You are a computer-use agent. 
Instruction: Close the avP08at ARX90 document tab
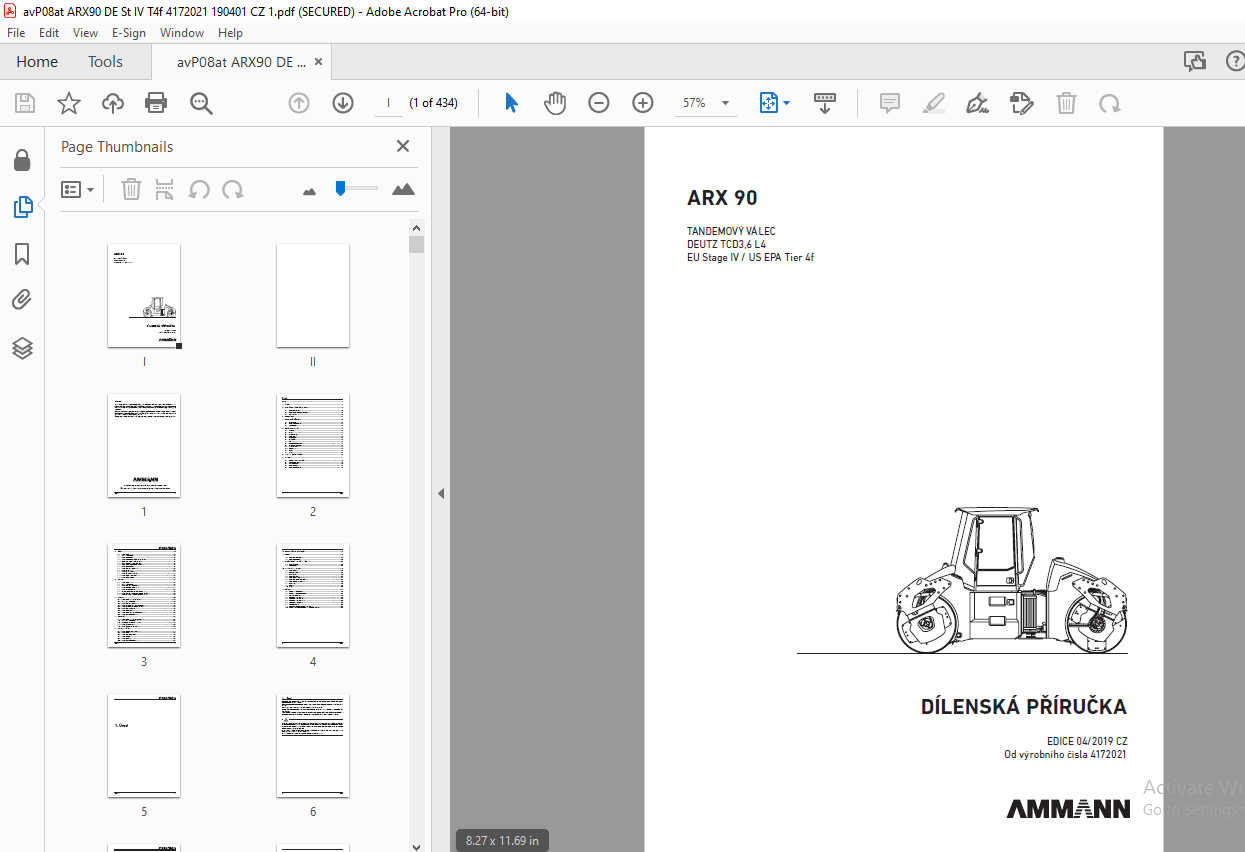318,62
